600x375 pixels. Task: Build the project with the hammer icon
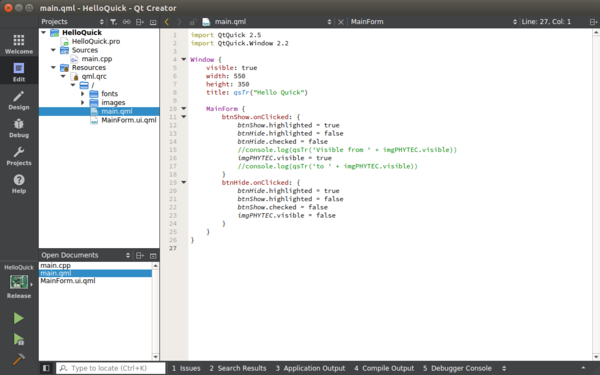[x=18, y=359]
